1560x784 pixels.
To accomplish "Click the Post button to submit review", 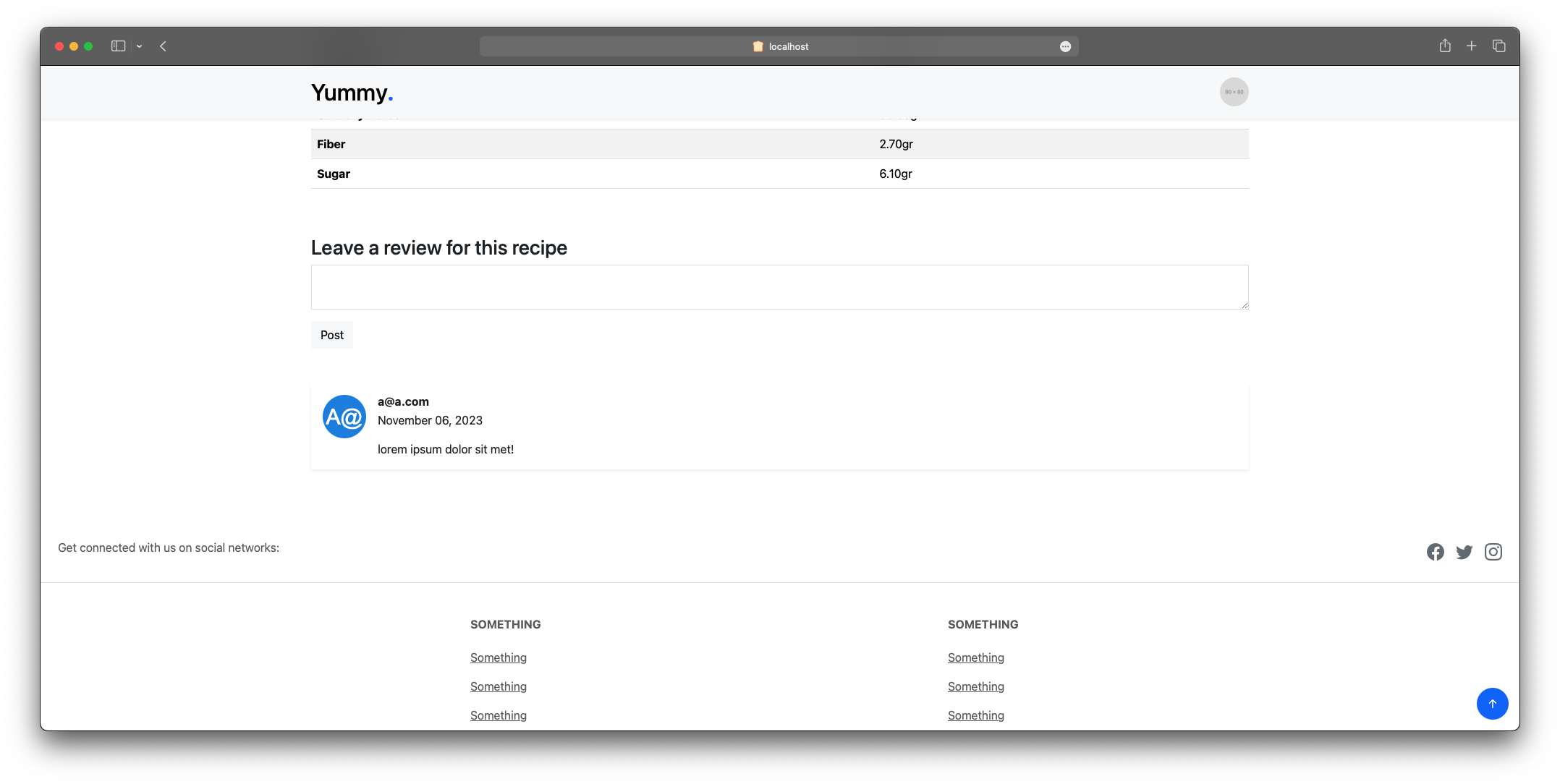I will click(x=332, y=335).
